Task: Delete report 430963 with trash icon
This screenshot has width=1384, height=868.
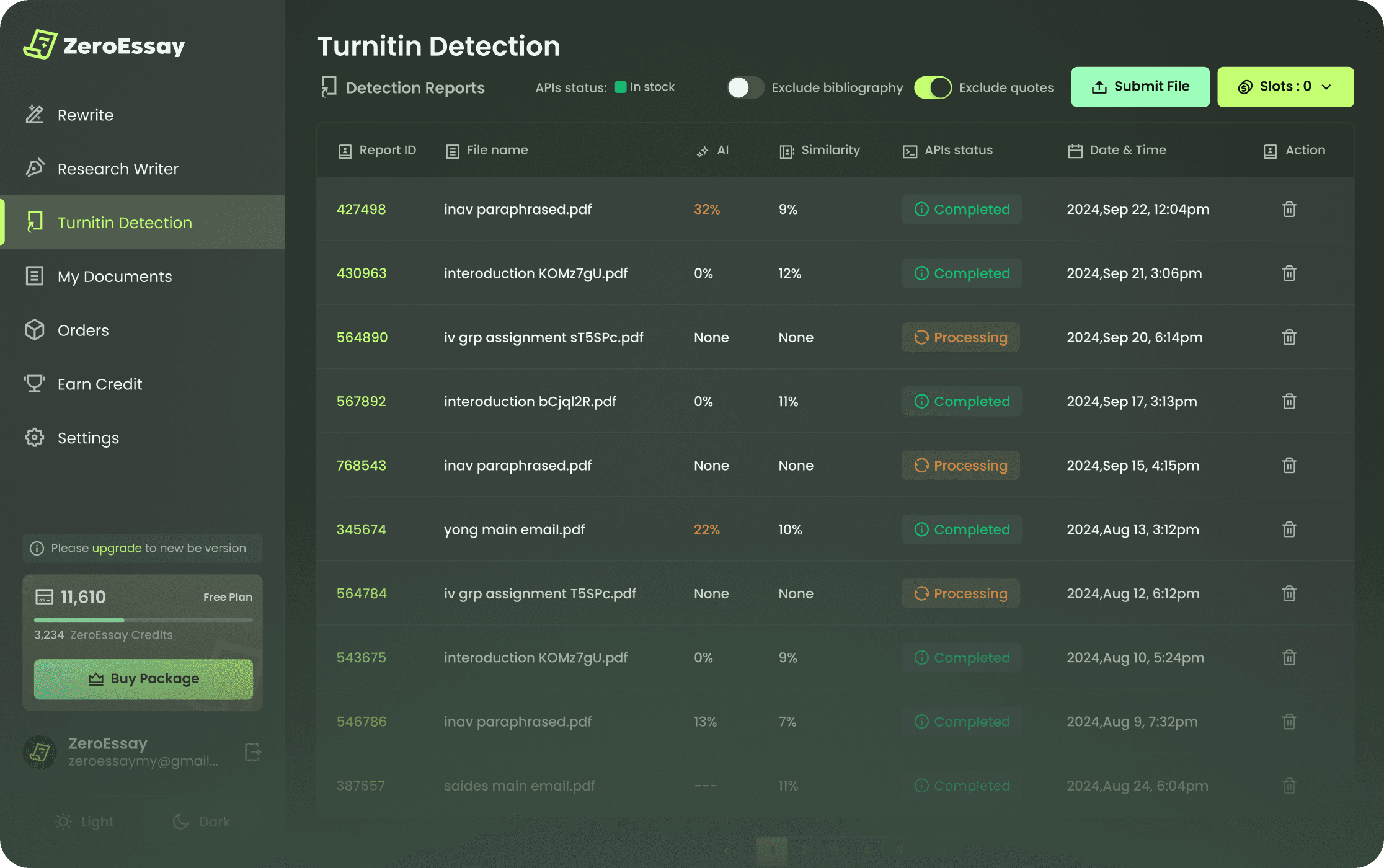Action: point(1289,273)
